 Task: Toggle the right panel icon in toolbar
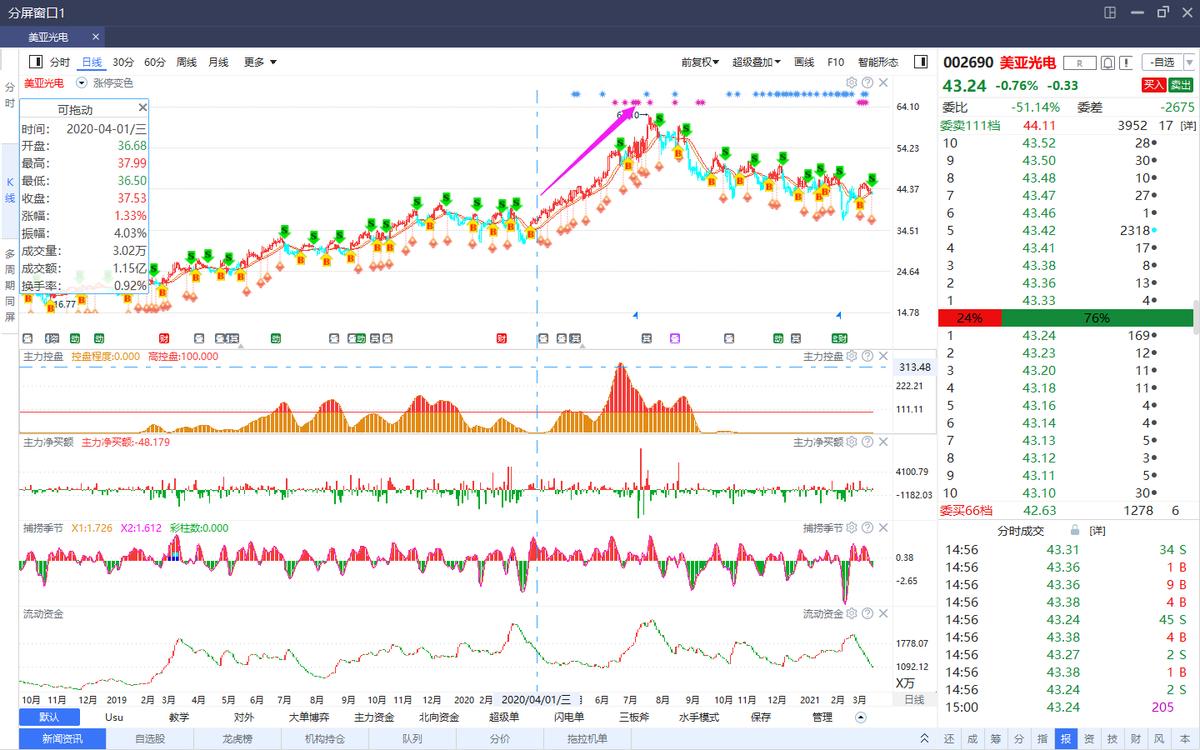point(920,62)
